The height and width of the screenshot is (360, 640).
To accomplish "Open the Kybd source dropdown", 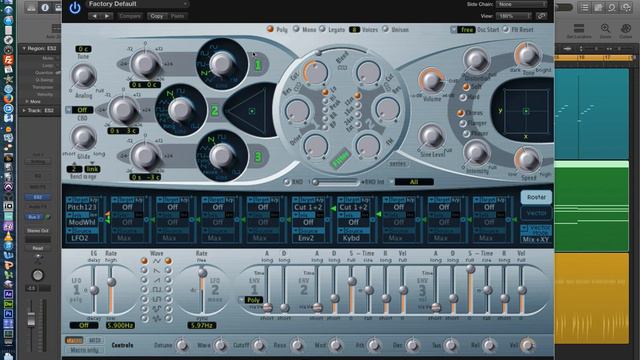I will tap(354, 238).
